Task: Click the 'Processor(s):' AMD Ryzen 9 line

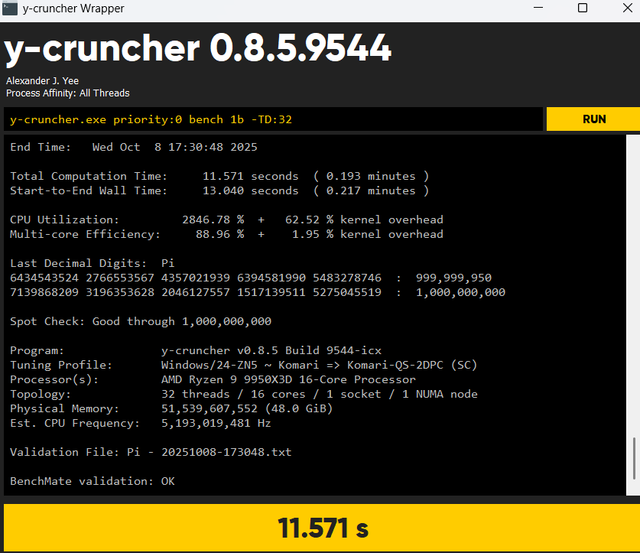Action: point(213,380)
